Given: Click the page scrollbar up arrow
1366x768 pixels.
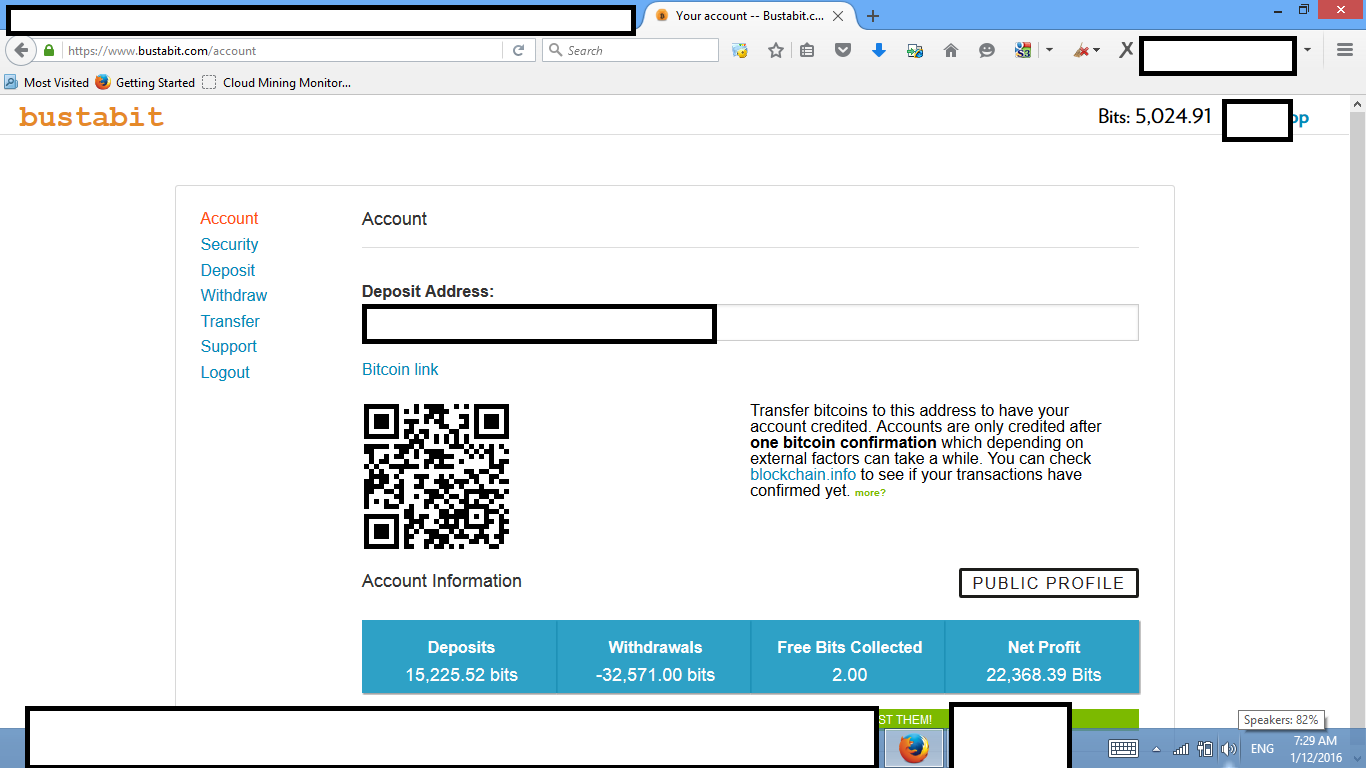Looking at the screenshot, I should (1357, 105).
